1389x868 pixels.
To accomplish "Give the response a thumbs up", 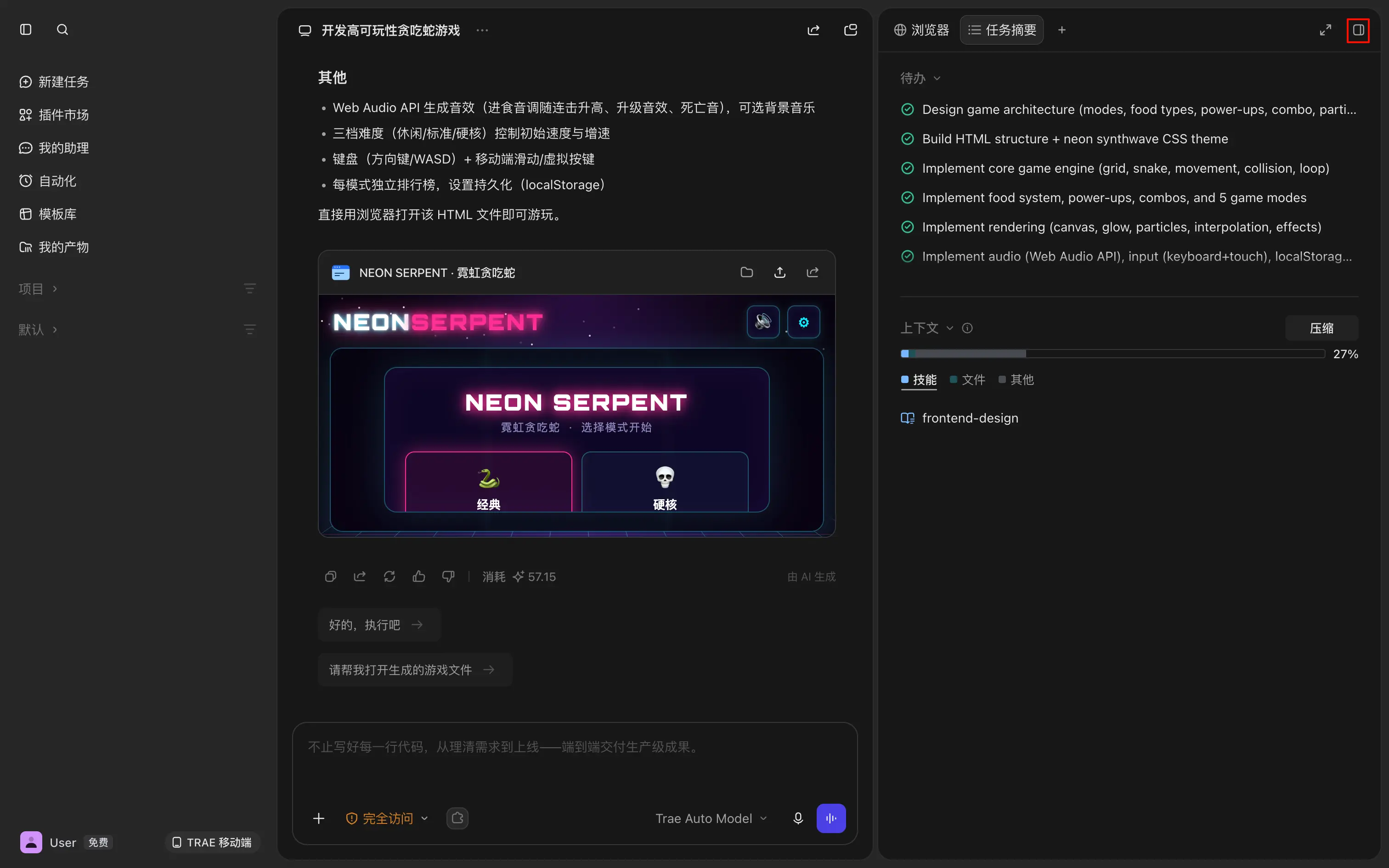I will (419, 576).
